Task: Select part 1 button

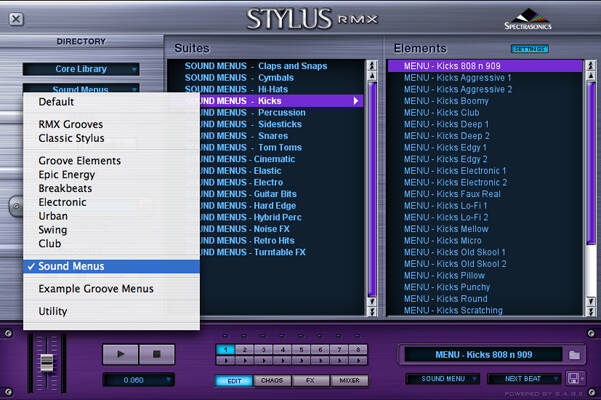Action: [226, 349]
